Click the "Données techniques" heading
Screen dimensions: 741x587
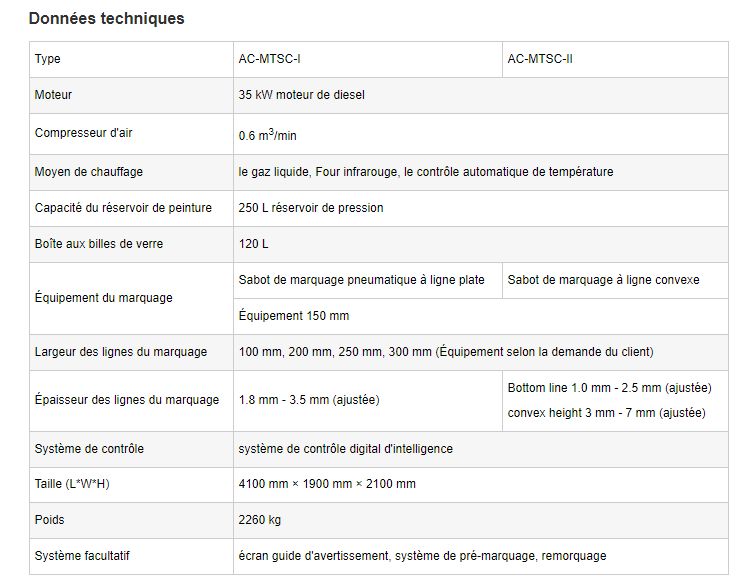click(107, 19)
